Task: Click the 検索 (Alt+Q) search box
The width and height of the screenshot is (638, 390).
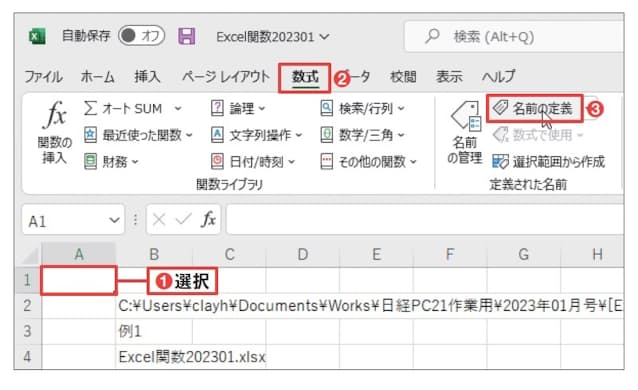Action: click(x=514, y=37)
